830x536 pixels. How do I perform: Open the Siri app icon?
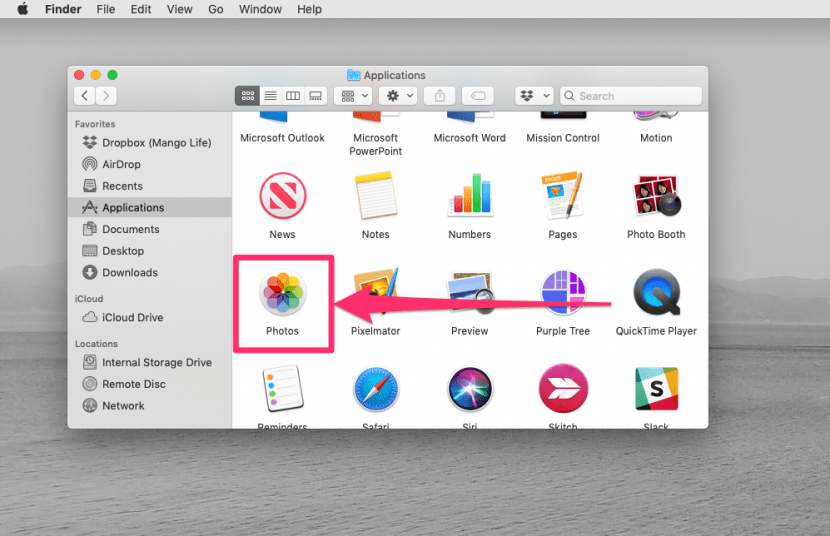(x=470, y=389)
